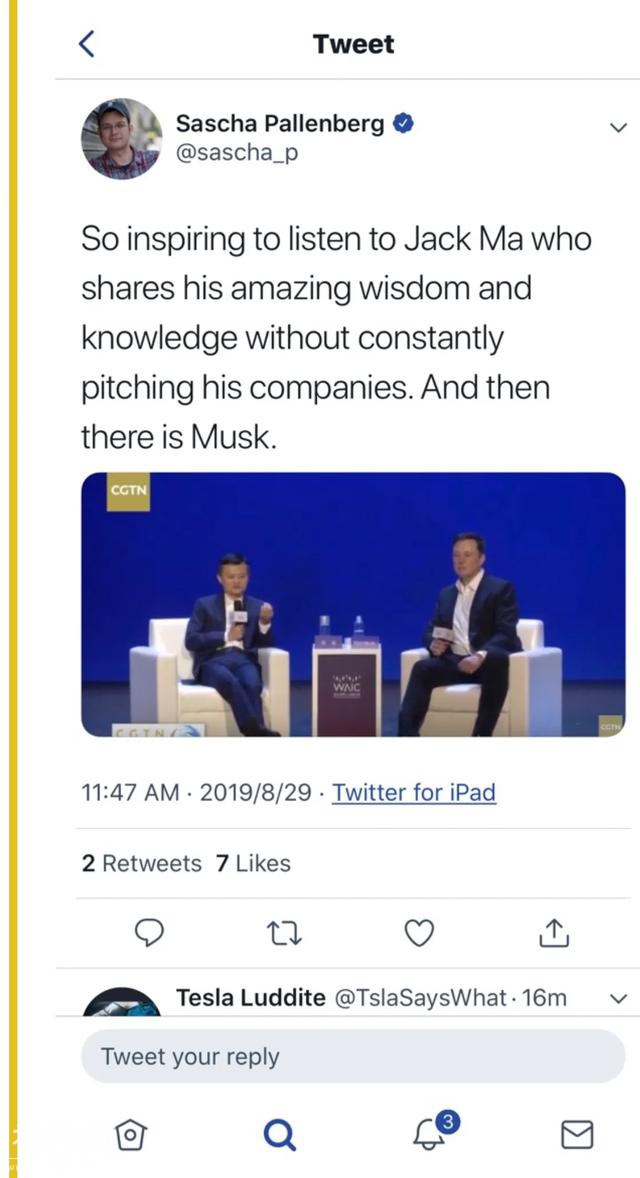View the 7 Likes list
640x1178 pixels.
click(253, 863)
